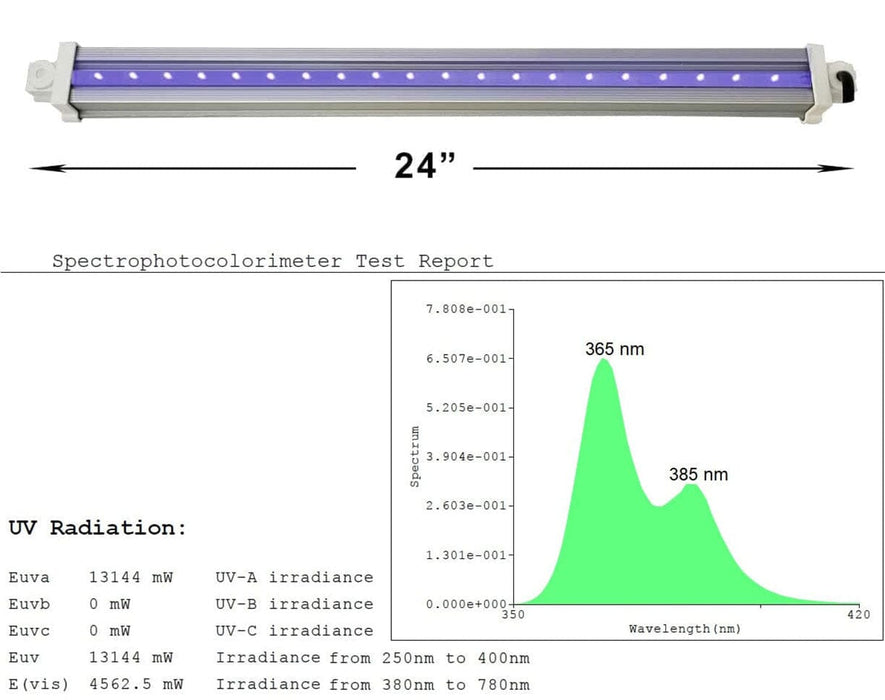Click the 385 nm peak label
885x700 pixels.
pyautogui.click(x=699, y=474)
